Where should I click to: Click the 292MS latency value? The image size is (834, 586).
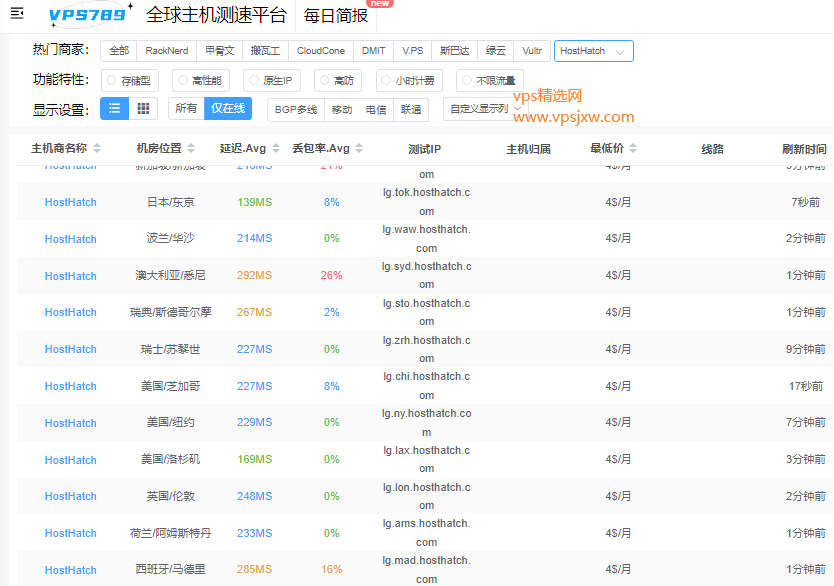254,275
